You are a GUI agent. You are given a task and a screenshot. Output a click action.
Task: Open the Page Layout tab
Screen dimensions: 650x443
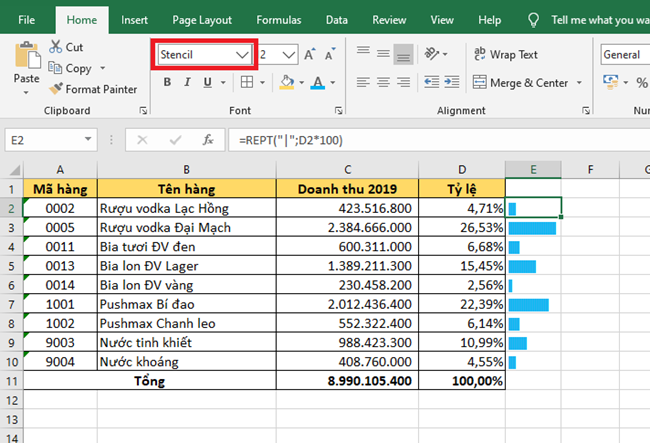point(202,19)
